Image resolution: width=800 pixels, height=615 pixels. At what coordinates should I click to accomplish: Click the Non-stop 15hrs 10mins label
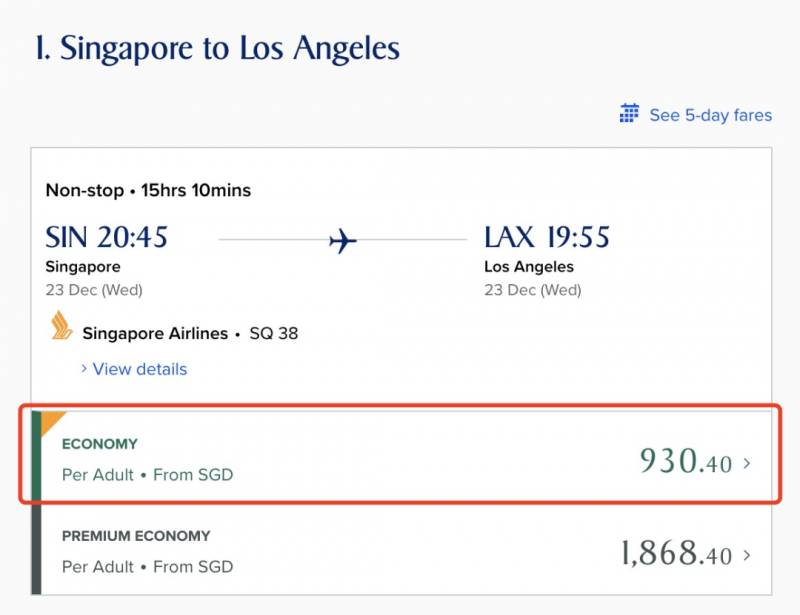148,190
